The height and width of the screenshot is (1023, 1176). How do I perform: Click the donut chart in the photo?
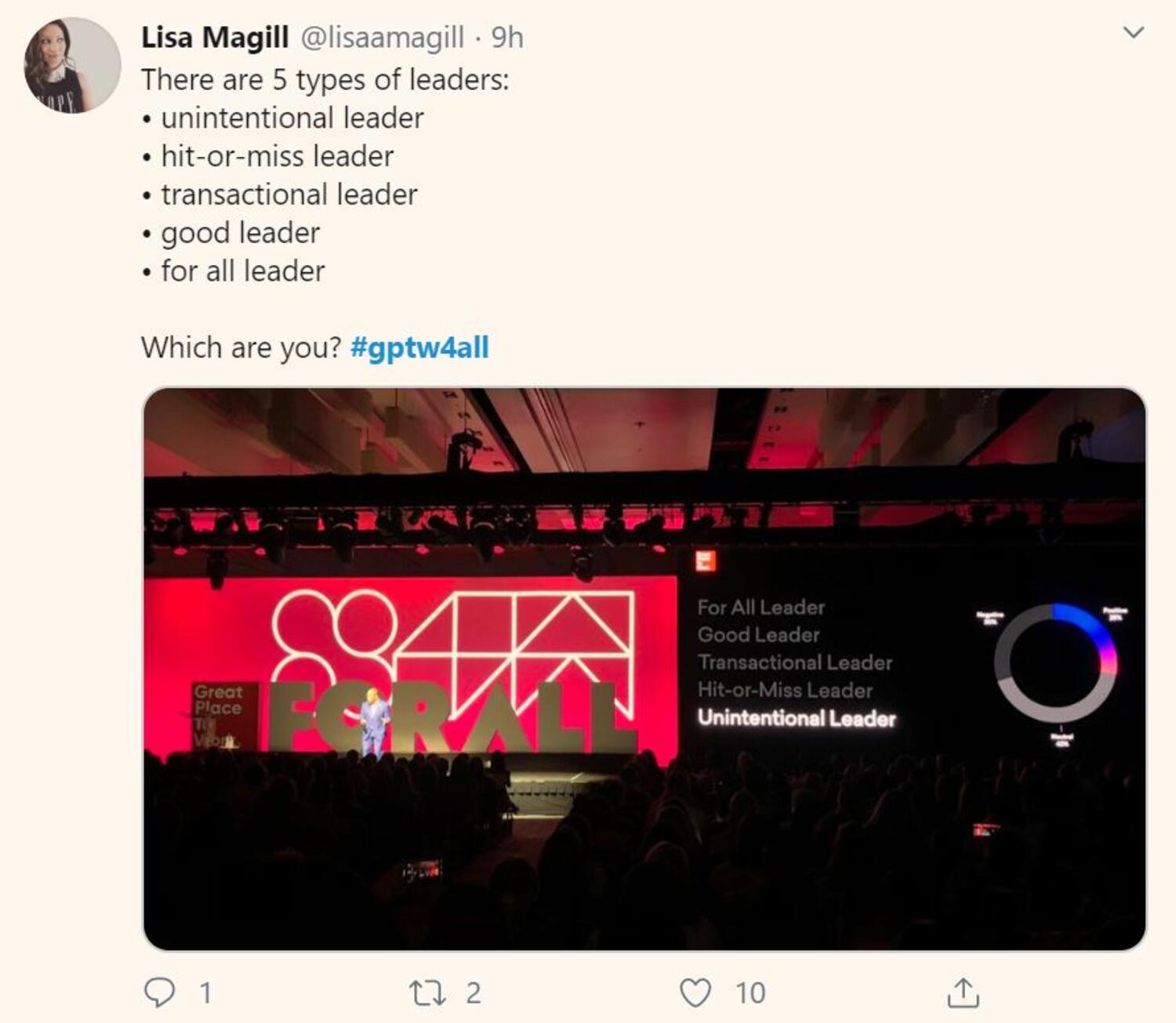pos(1055,662)
